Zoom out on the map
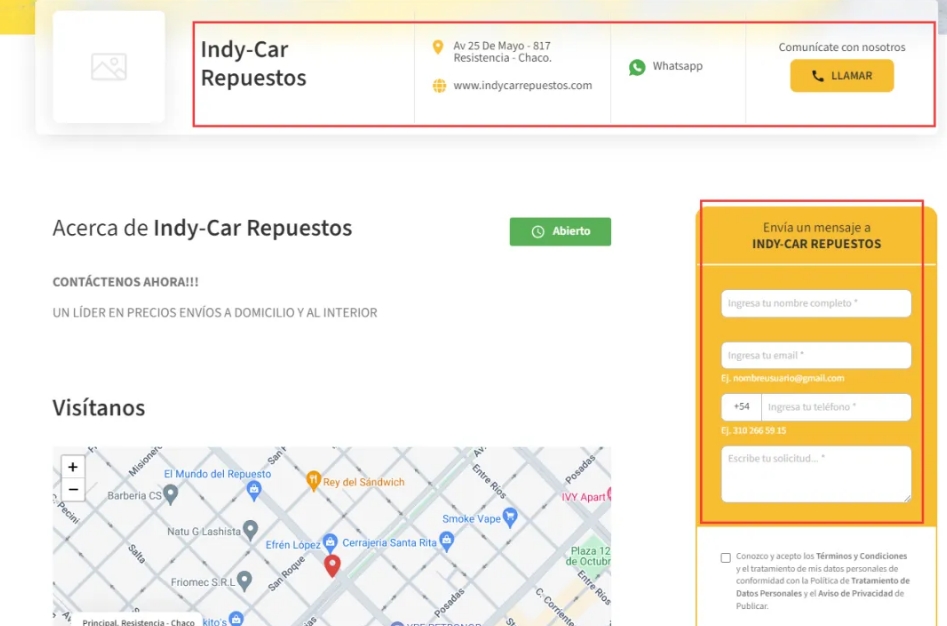 pyautogui.click(x=72, y=490)
